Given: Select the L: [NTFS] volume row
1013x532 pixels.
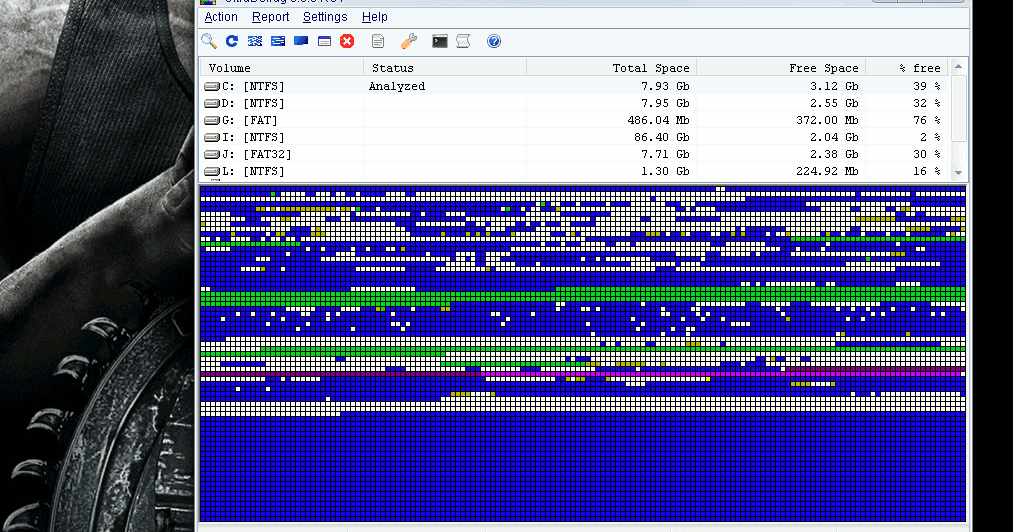Looking at the screenshot, I should (575, 171).
